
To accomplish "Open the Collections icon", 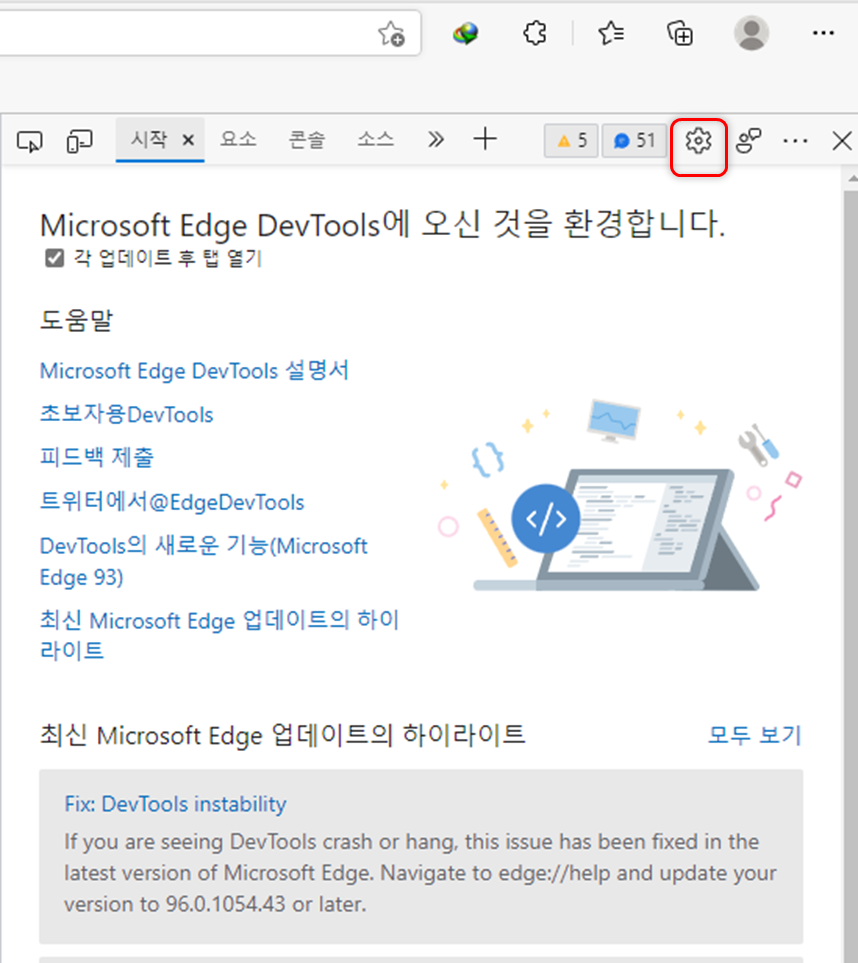I will 680,33.
